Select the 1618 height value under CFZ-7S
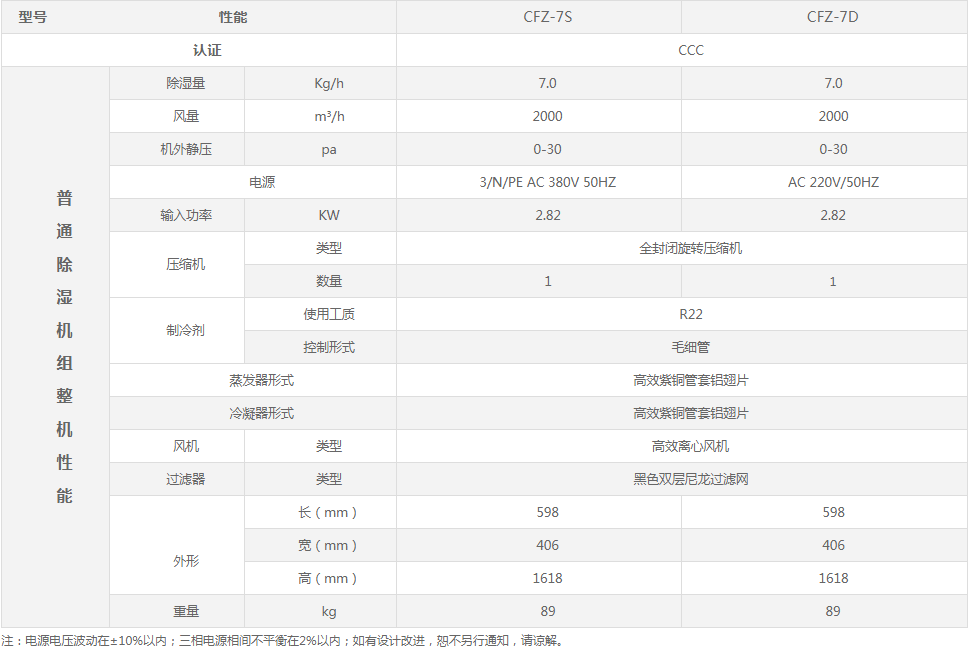This screenshot has width=970, height=661. pos(547,578)
